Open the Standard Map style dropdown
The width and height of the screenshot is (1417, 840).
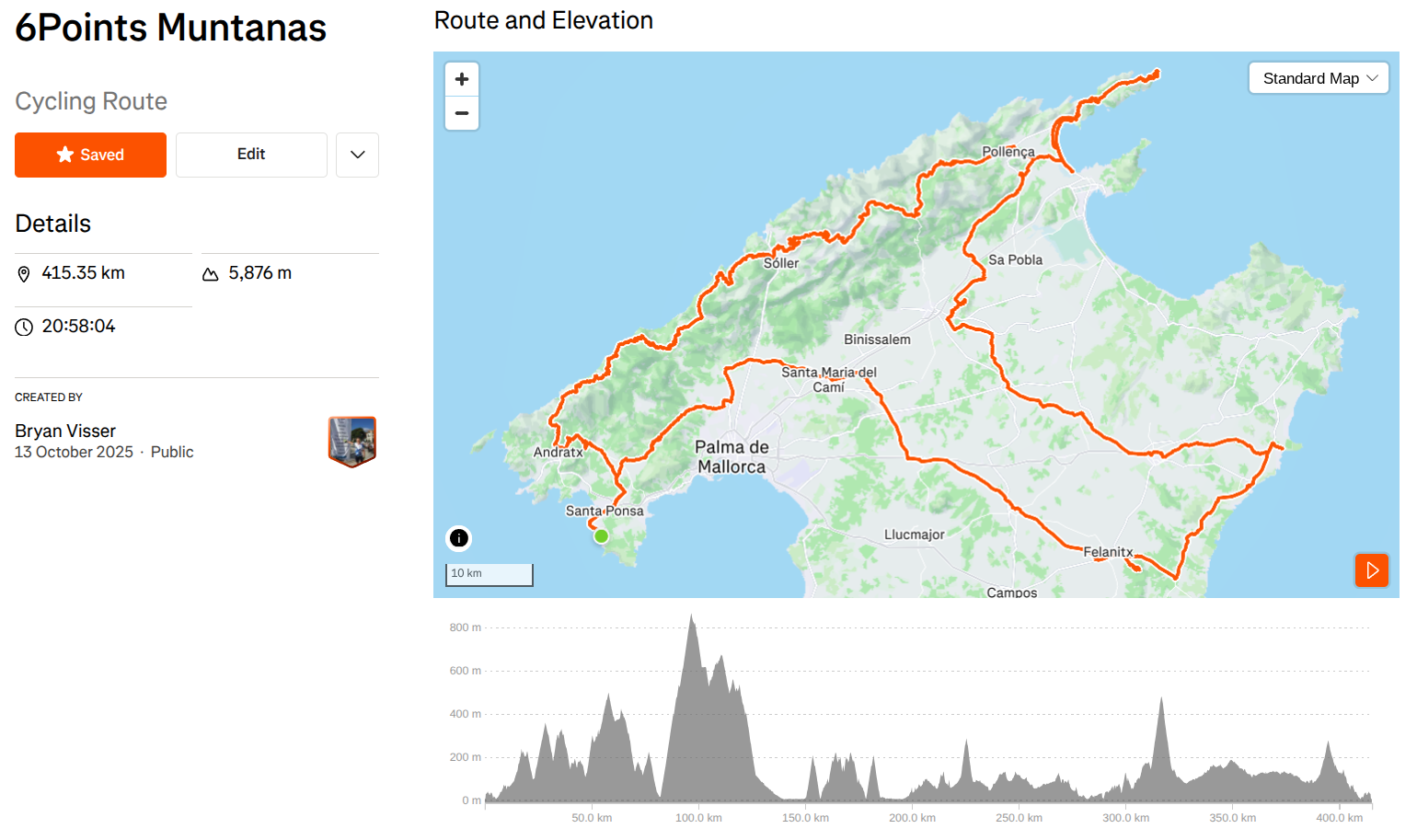1319,78
